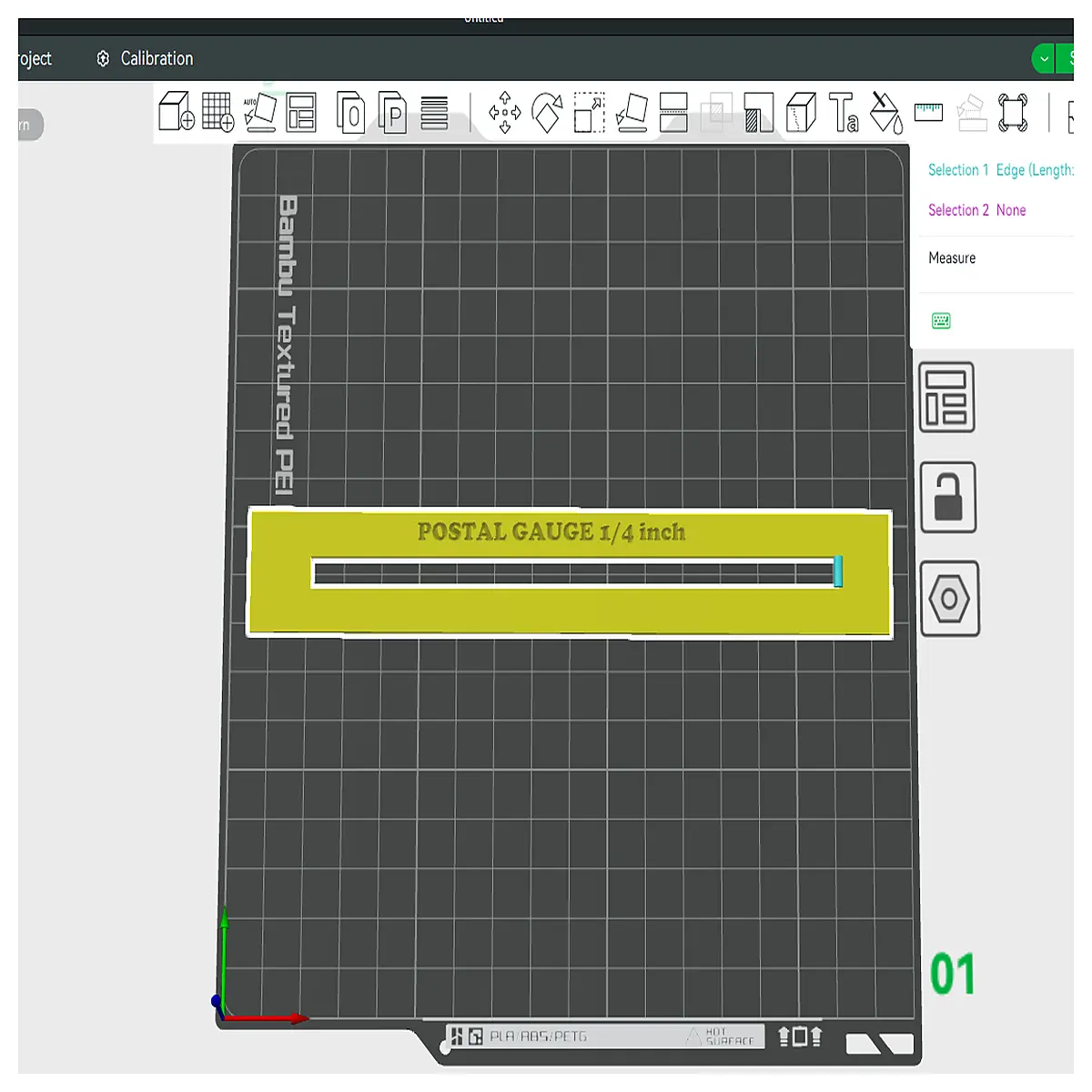The height and width of the screenshot is (1092, 1092).
Task: Arrange all objects using toolbar icon
Action: coord(301,112)
